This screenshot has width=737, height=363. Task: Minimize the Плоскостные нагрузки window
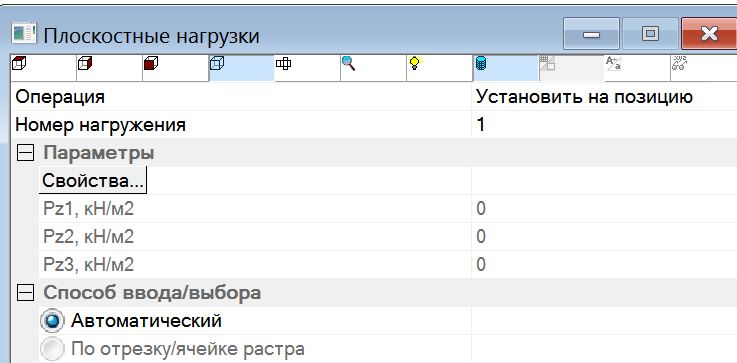pyautogui.click(x=591, y=34)
